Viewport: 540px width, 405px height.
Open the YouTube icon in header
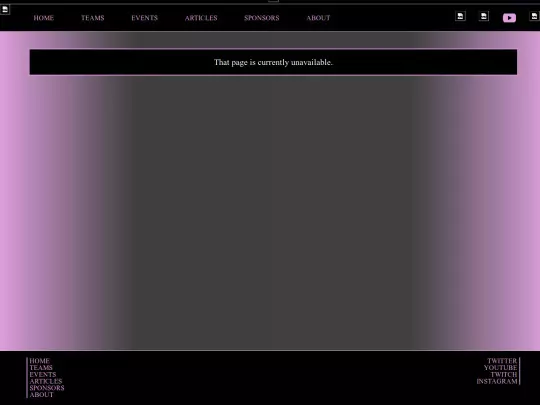[509, 18]
